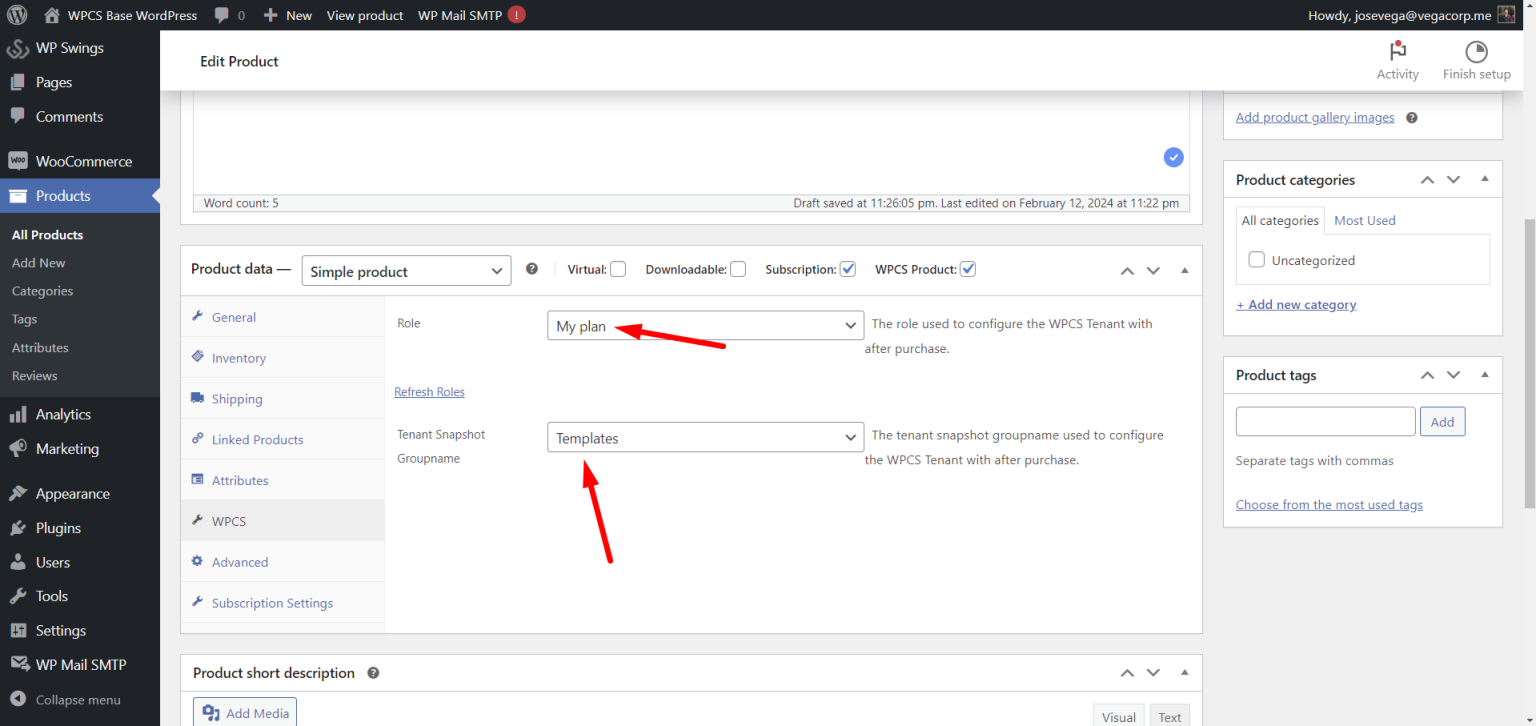
Task: Select the WP Swings menu icon
Action: coord(18,47)
